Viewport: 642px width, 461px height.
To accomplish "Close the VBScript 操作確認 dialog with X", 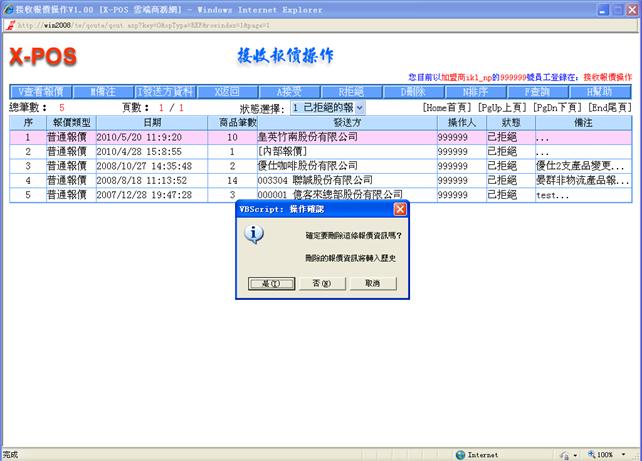I will point(400,208).
